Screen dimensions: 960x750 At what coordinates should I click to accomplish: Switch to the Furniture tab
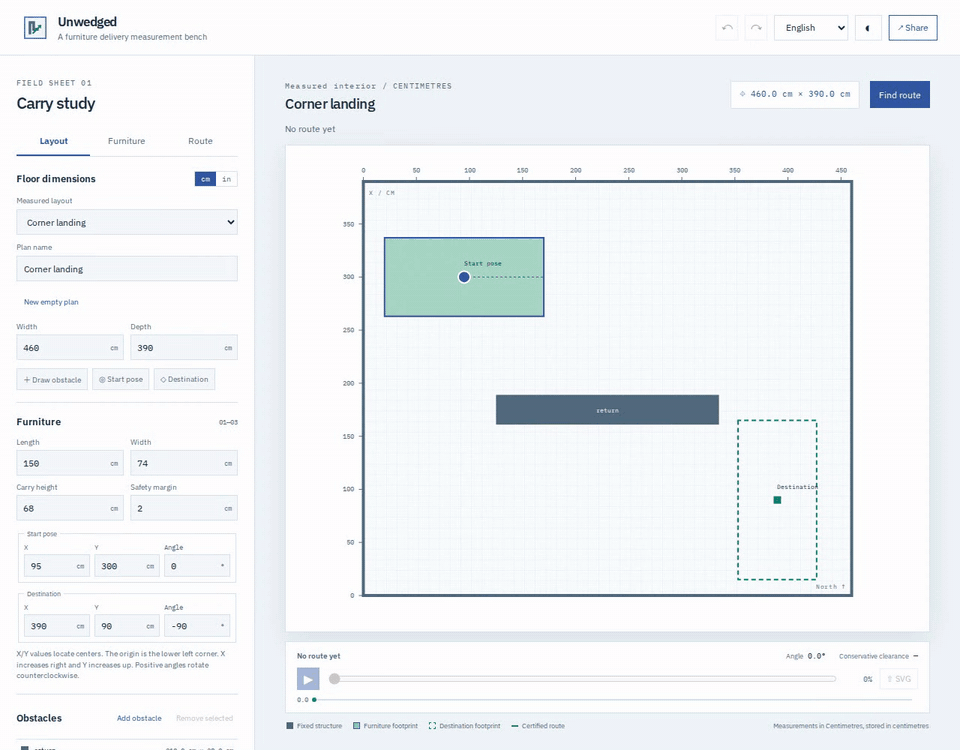tap(127, 141)
